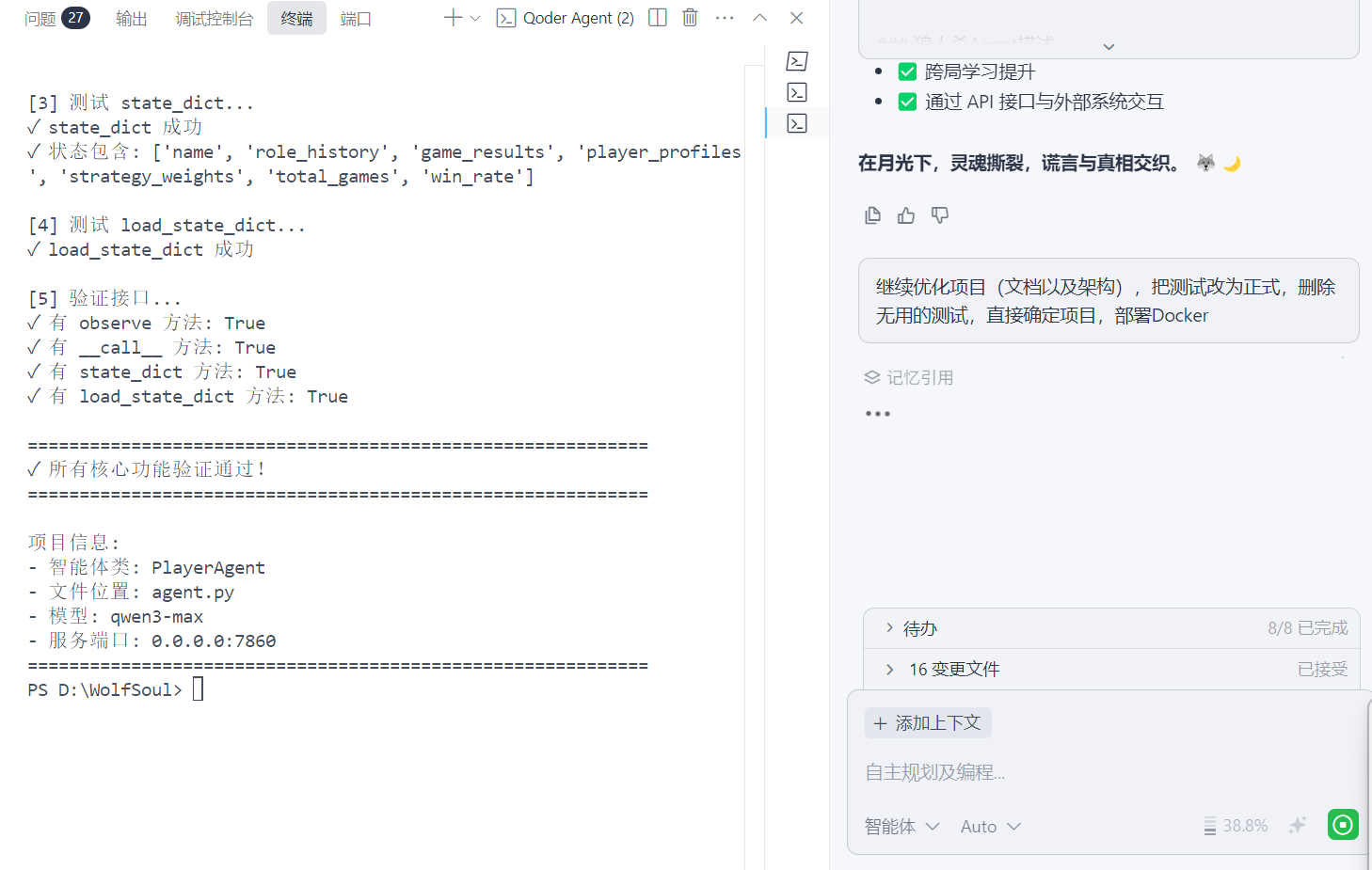This screenshot has height=870, width=1372.
Task: Thumbs up the agent response
Action: click(906, 215)
